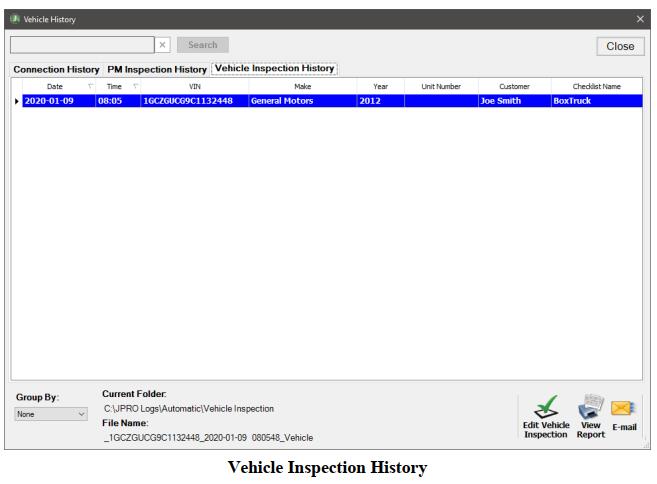Click the Date column filter icon
This screenshot has height=484, width=657.
[90, 86]
